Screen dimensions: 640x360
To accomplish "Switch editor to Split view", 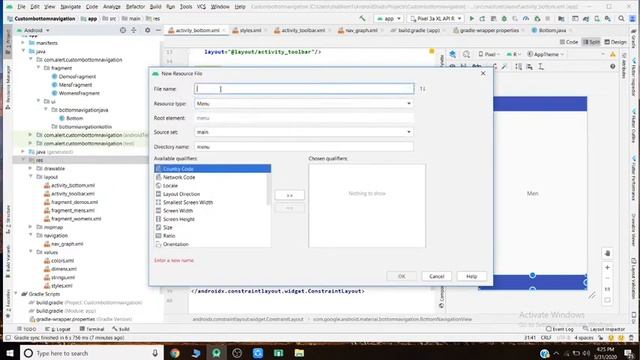I will (x=591, y=42).
